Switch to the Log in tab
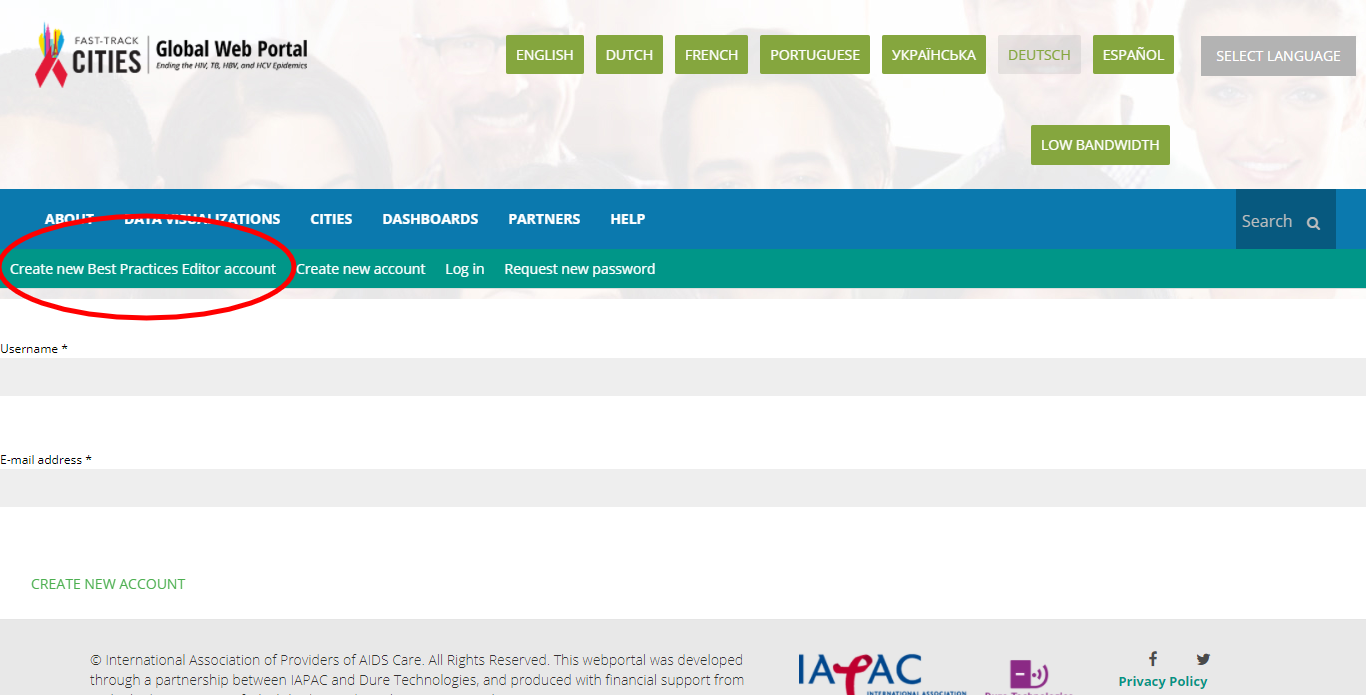Image resolution: width=1366 pixels, height=695 pixels. (464, 268)
